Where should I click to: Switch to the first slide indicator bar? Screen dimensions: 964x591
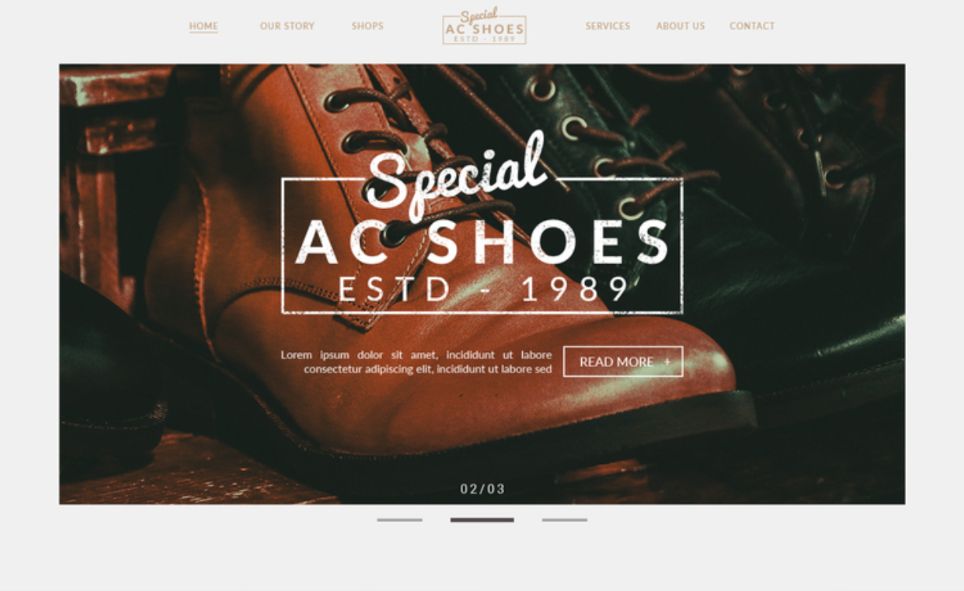[x=400, y=520]
